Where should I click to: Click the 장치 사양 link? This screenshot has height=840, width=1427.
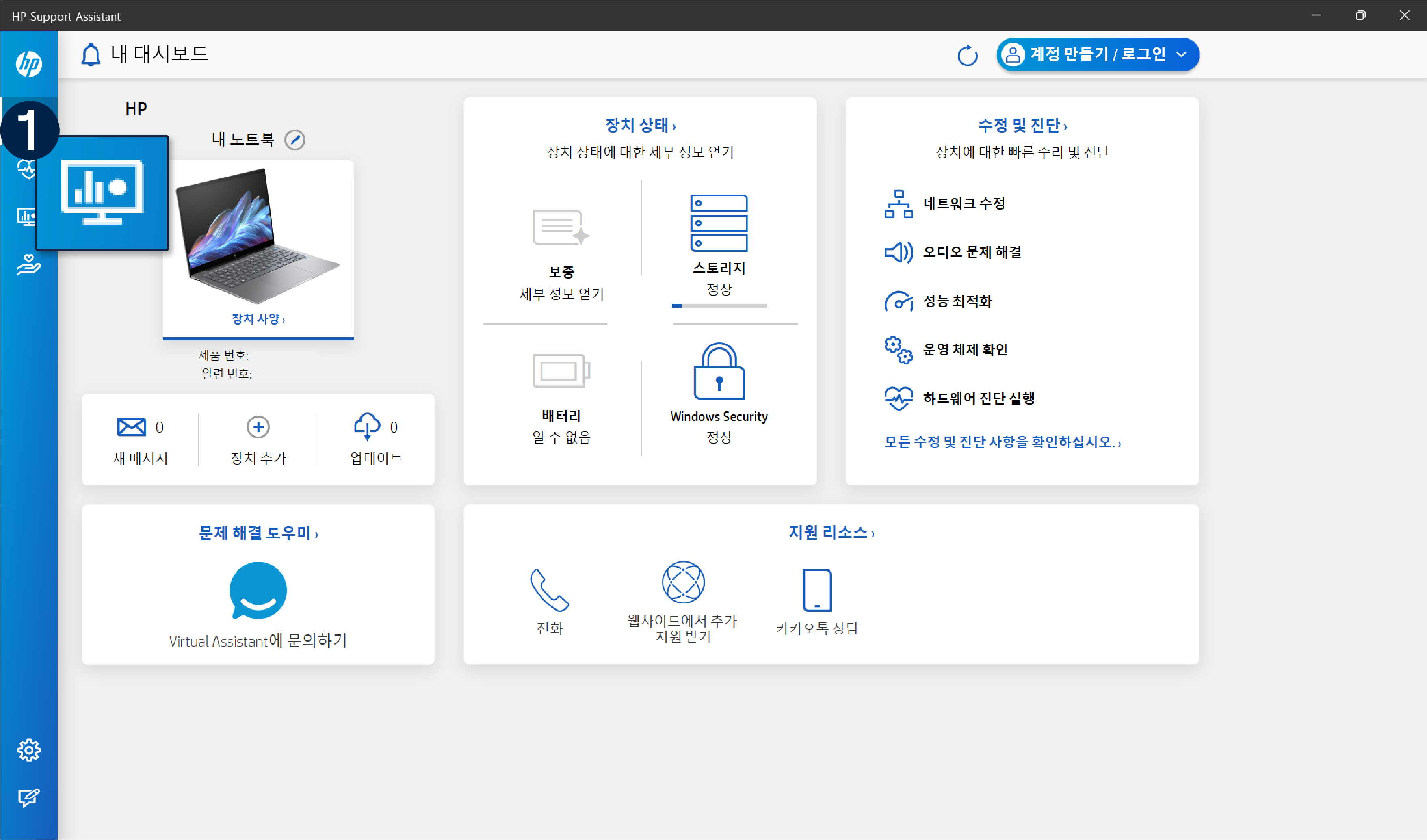pyautogui.click(x=258, y=319)
